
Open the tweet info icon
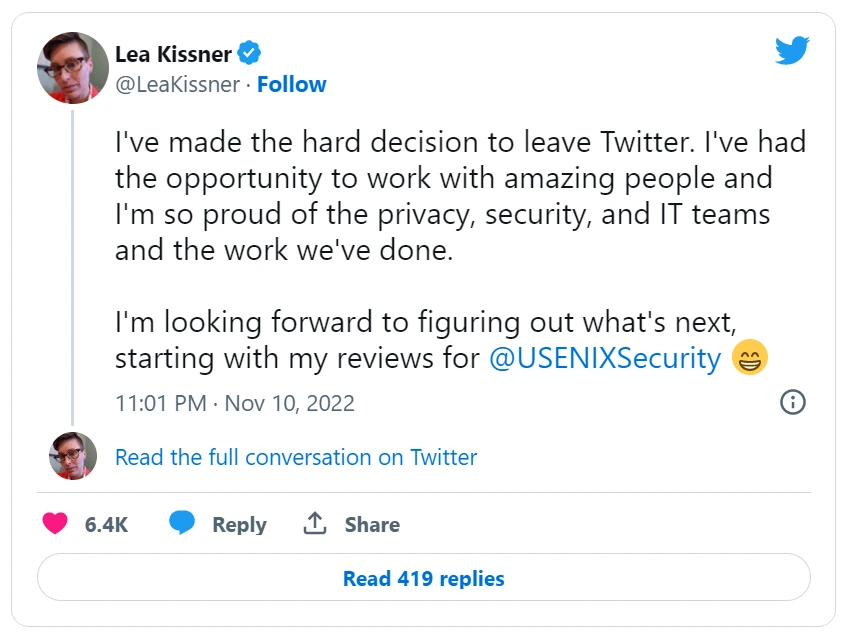(792, 402)
